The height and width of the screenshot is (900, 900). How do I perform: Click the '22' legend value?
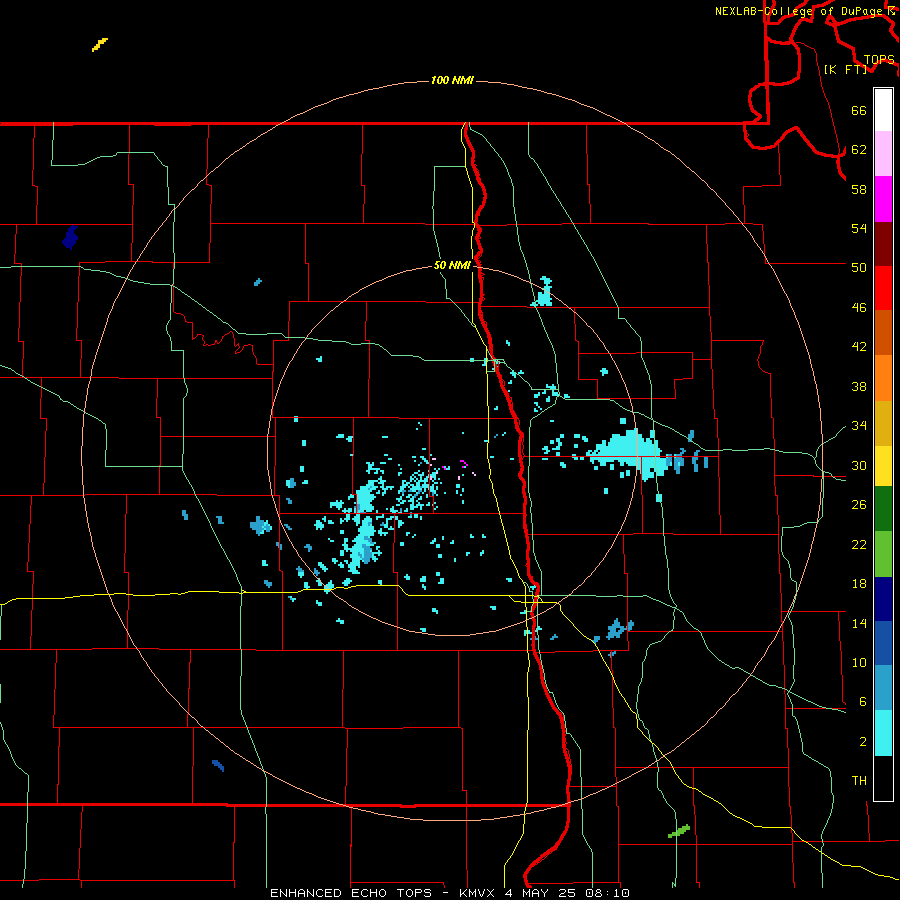coord(859,544)
